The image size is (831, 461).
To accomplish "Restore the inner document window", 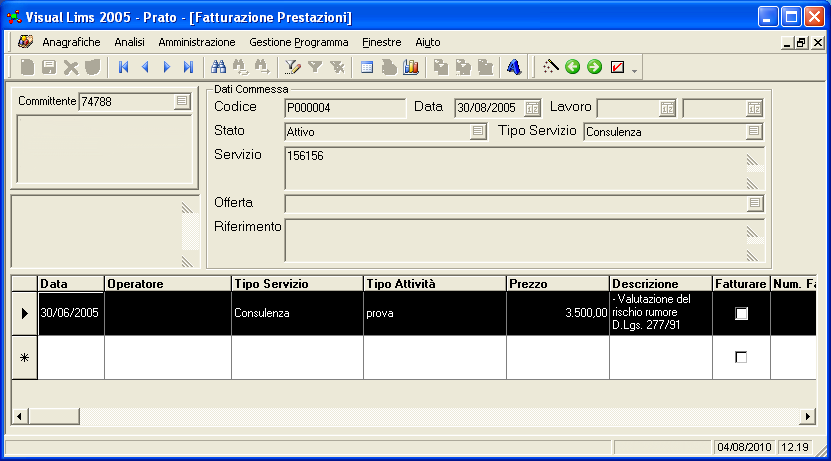I will (801, 42).
